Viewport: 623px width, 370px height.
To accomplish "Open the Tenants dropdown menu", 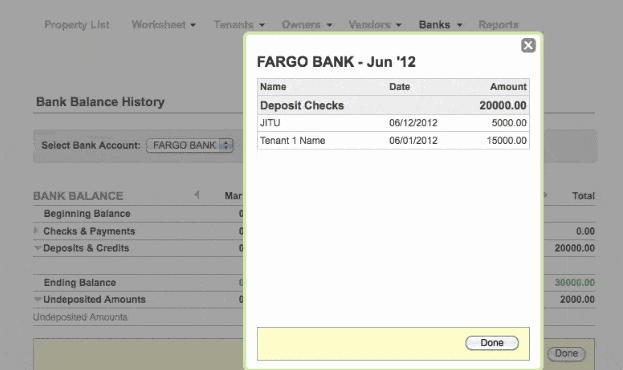I will 239,25.
